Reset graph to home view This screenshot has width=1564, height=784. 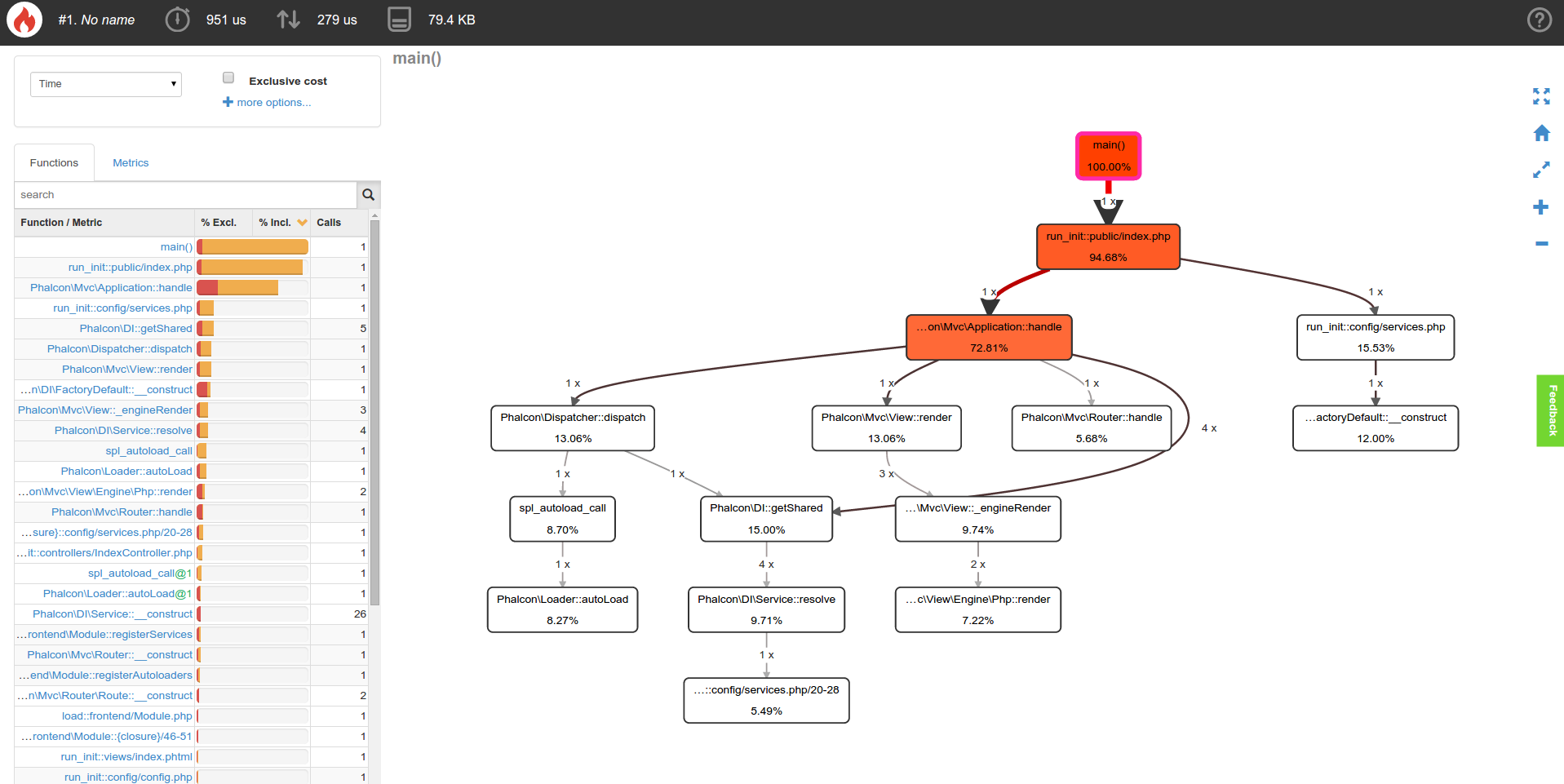(1541, 133)
